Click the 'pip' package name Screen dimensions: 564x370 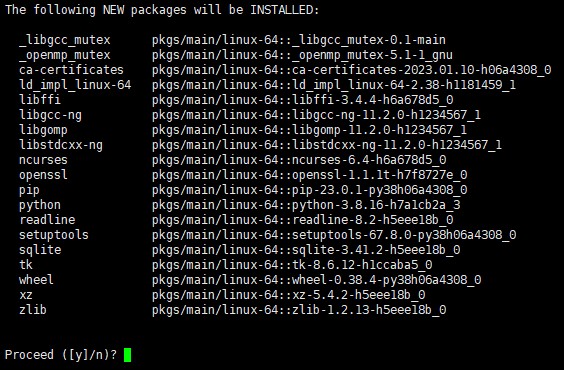coord(29,190)
